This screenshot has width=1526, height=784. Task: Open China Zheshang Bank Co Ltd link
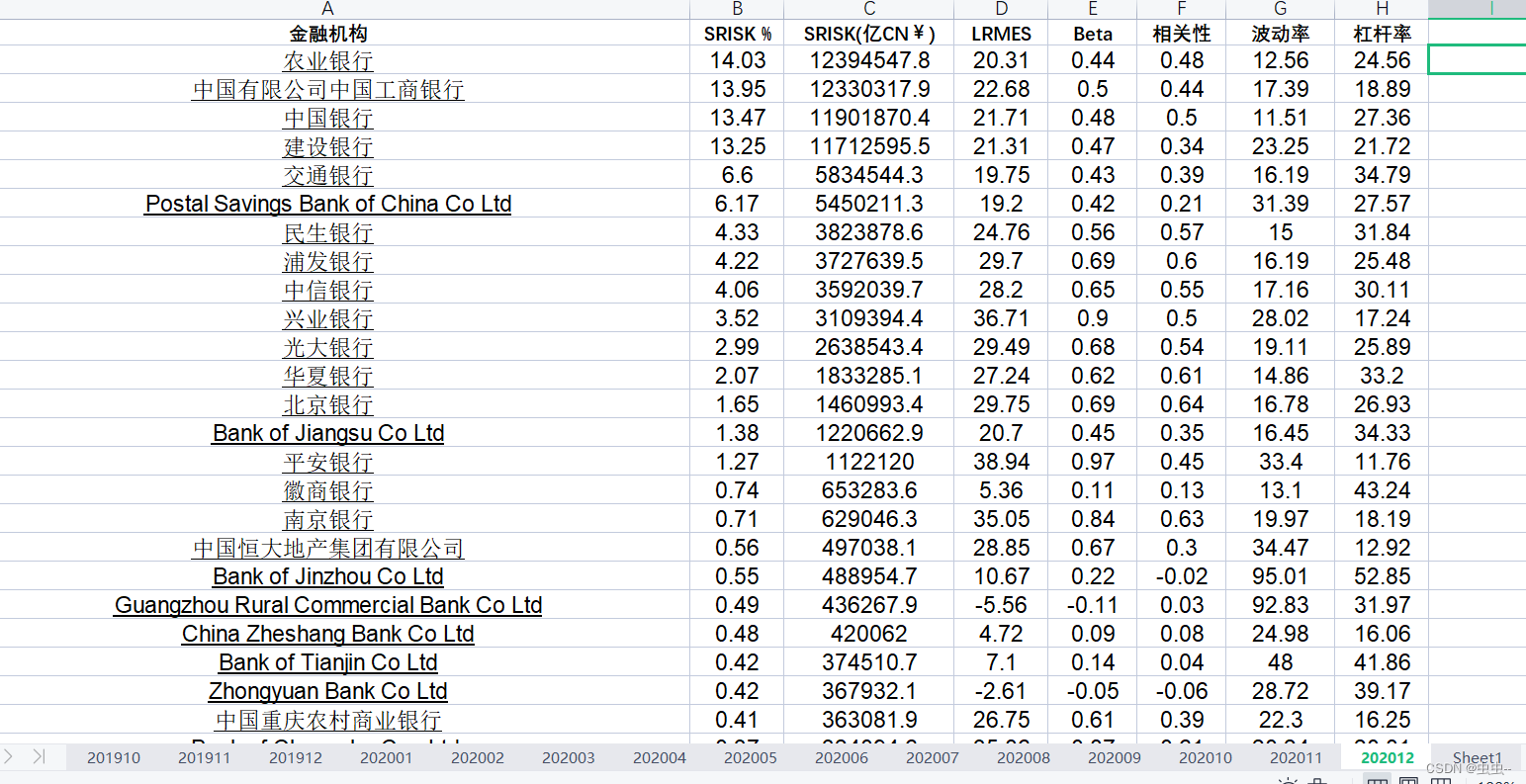point(328,635)
